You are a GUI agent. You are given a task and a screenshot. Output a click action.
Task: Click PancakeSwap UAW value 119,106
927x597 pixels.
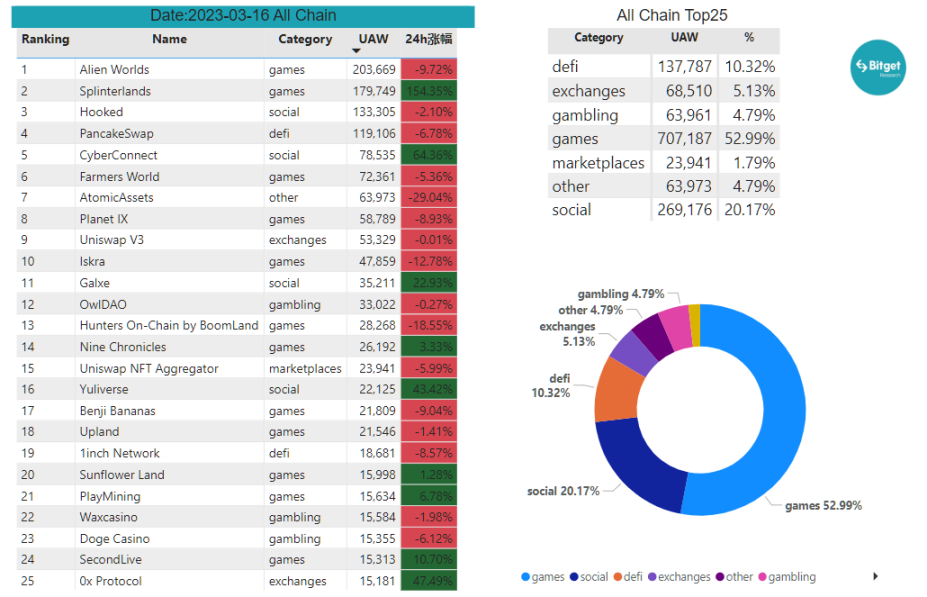(374, 134)
